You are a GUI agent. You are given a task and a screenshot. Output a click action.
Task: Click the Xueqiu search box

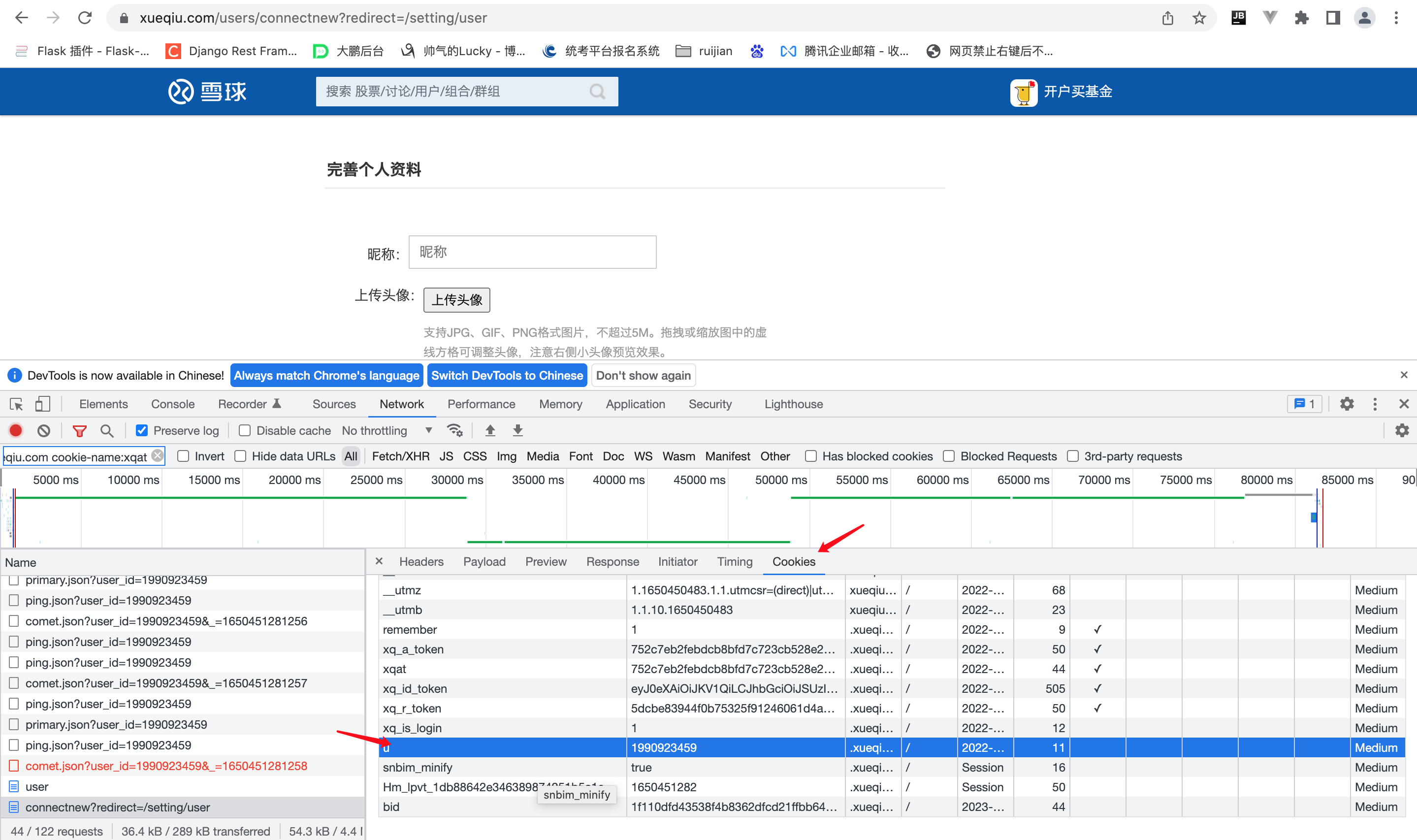(467, 91)
